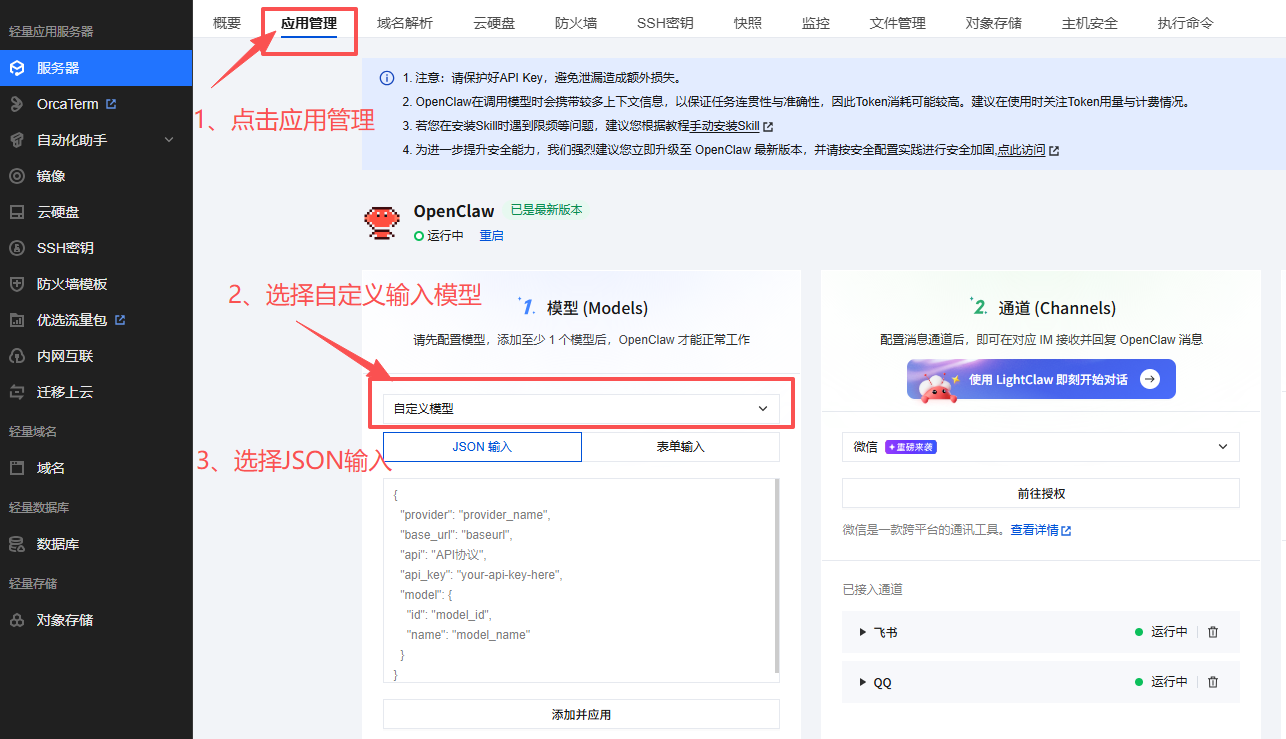Open the 点此访问 security link
Screen dimensions: 1286x739
[x=1021, y=150]
